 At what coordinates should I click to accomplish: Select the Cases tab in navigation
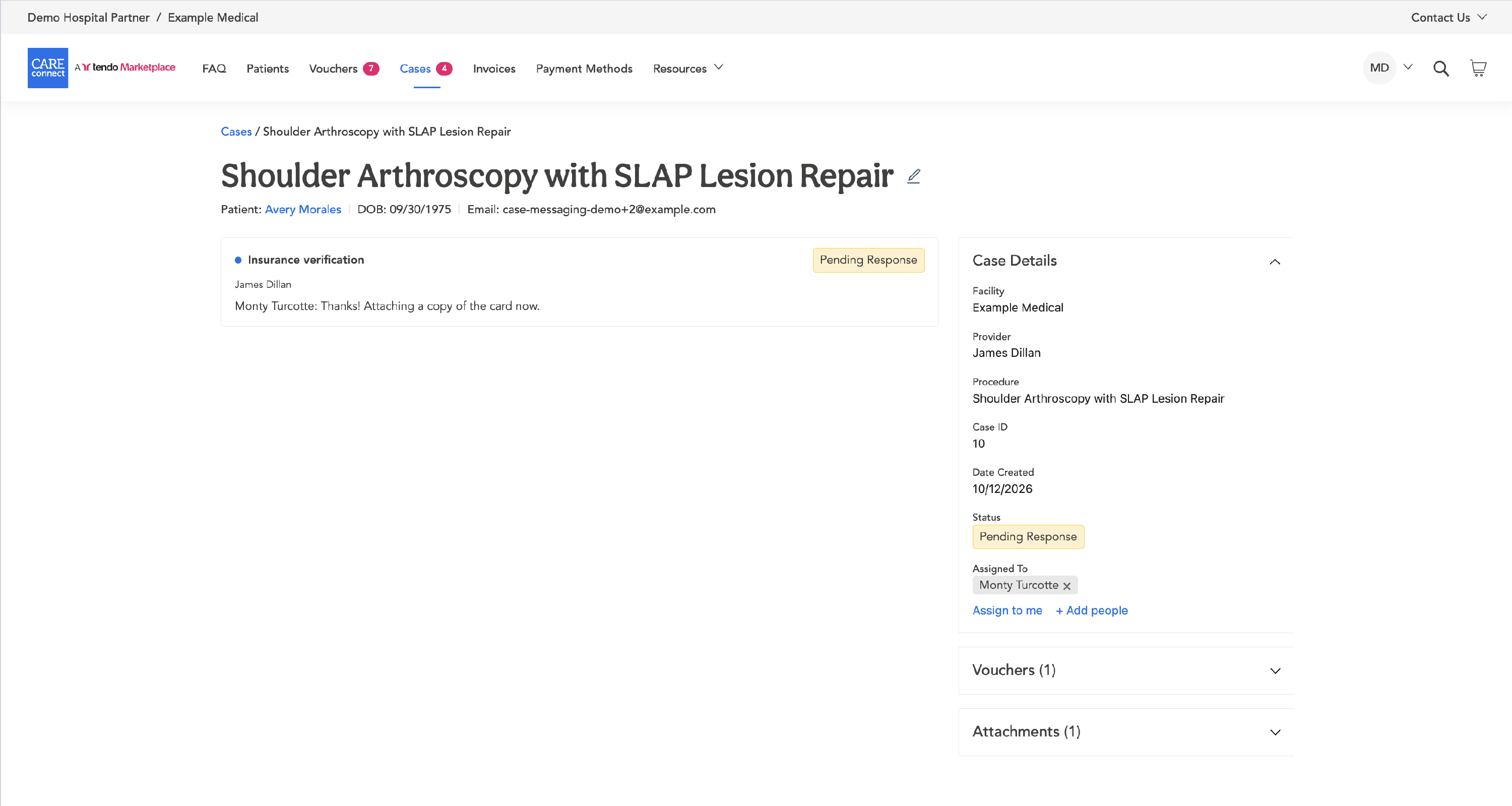click(425, 69)
